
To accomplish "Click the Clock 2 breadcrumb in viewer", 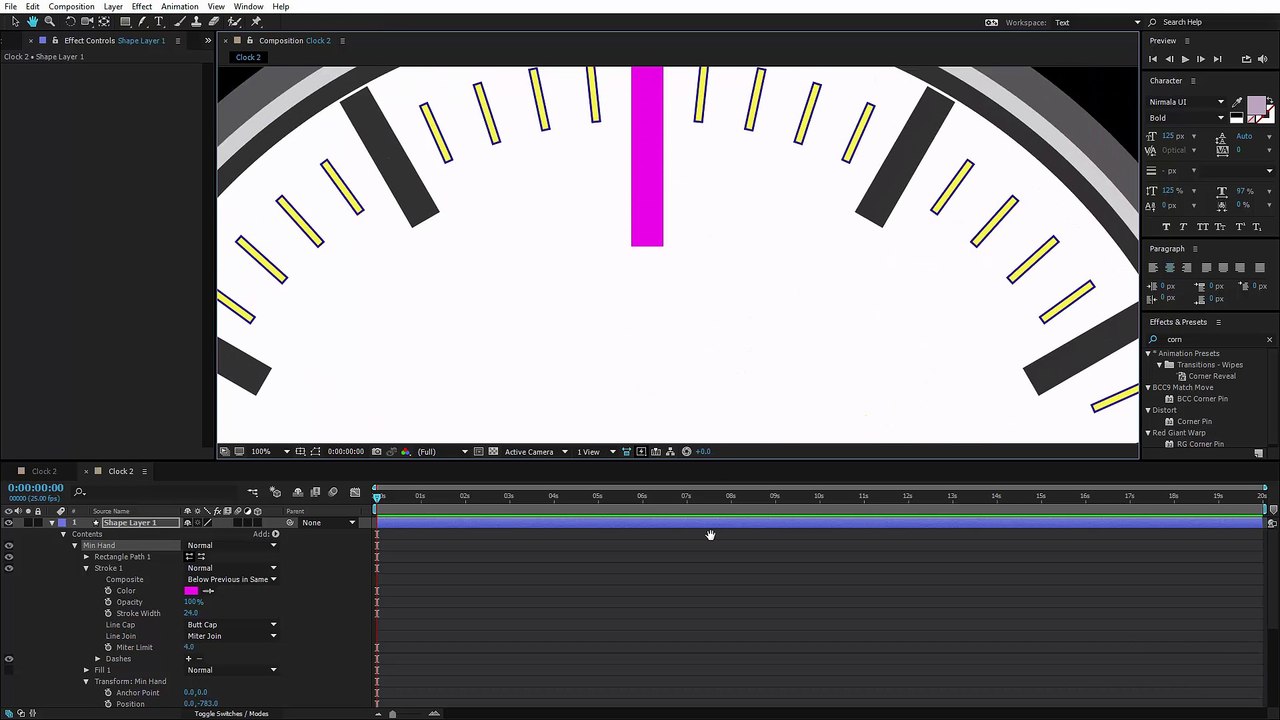I will [248, 57].
